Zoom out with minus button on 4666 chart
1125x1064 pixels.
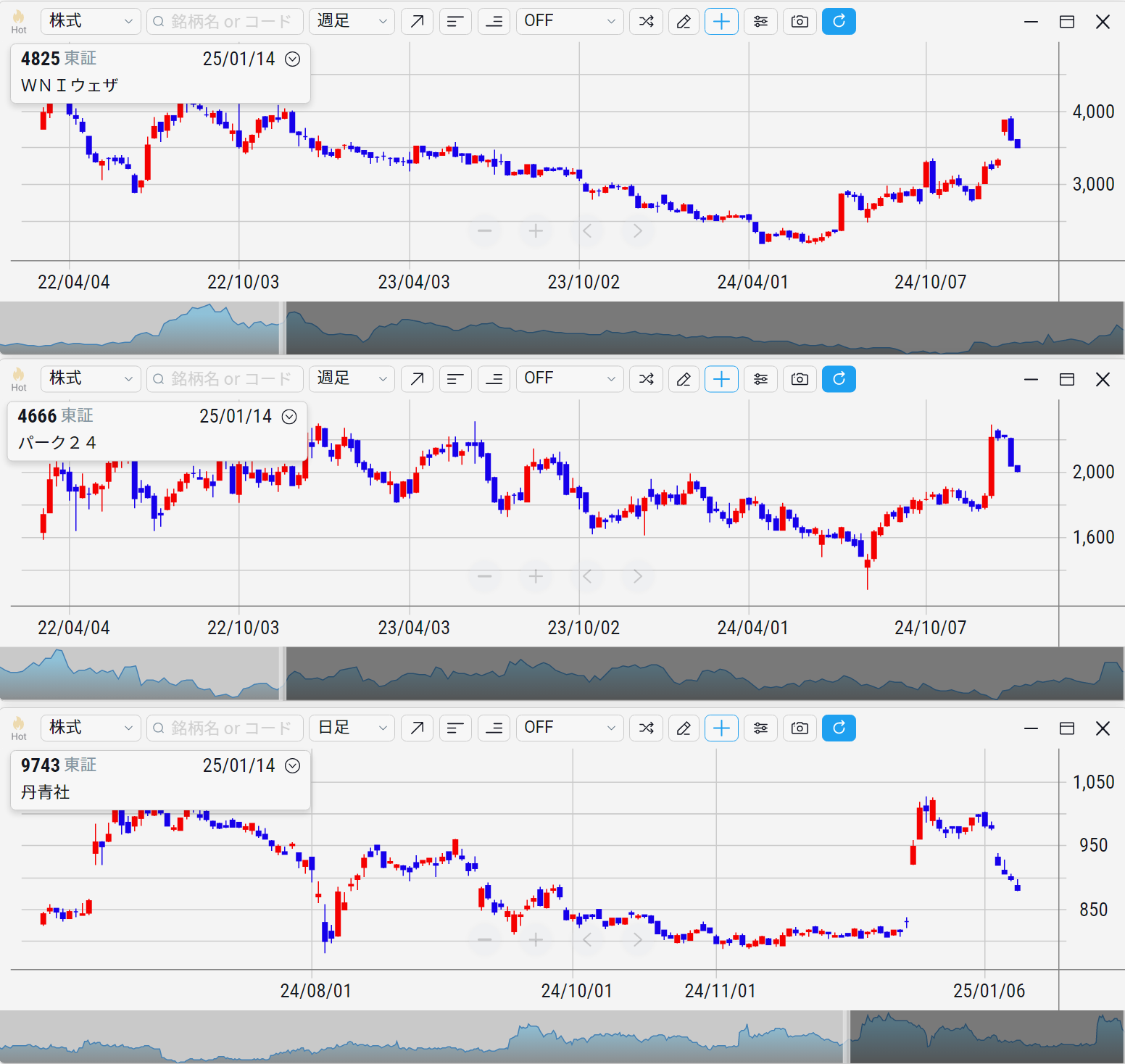(485, 576)
